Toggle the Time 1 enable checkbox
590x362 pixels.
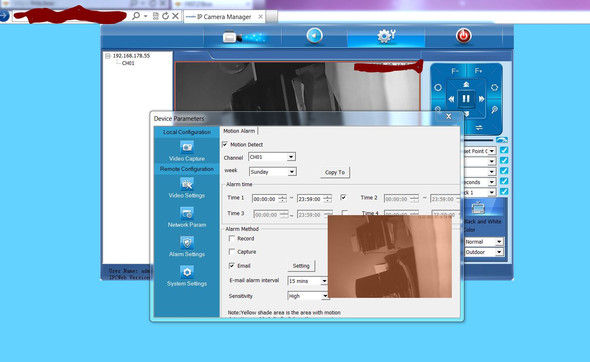[343, 197]
